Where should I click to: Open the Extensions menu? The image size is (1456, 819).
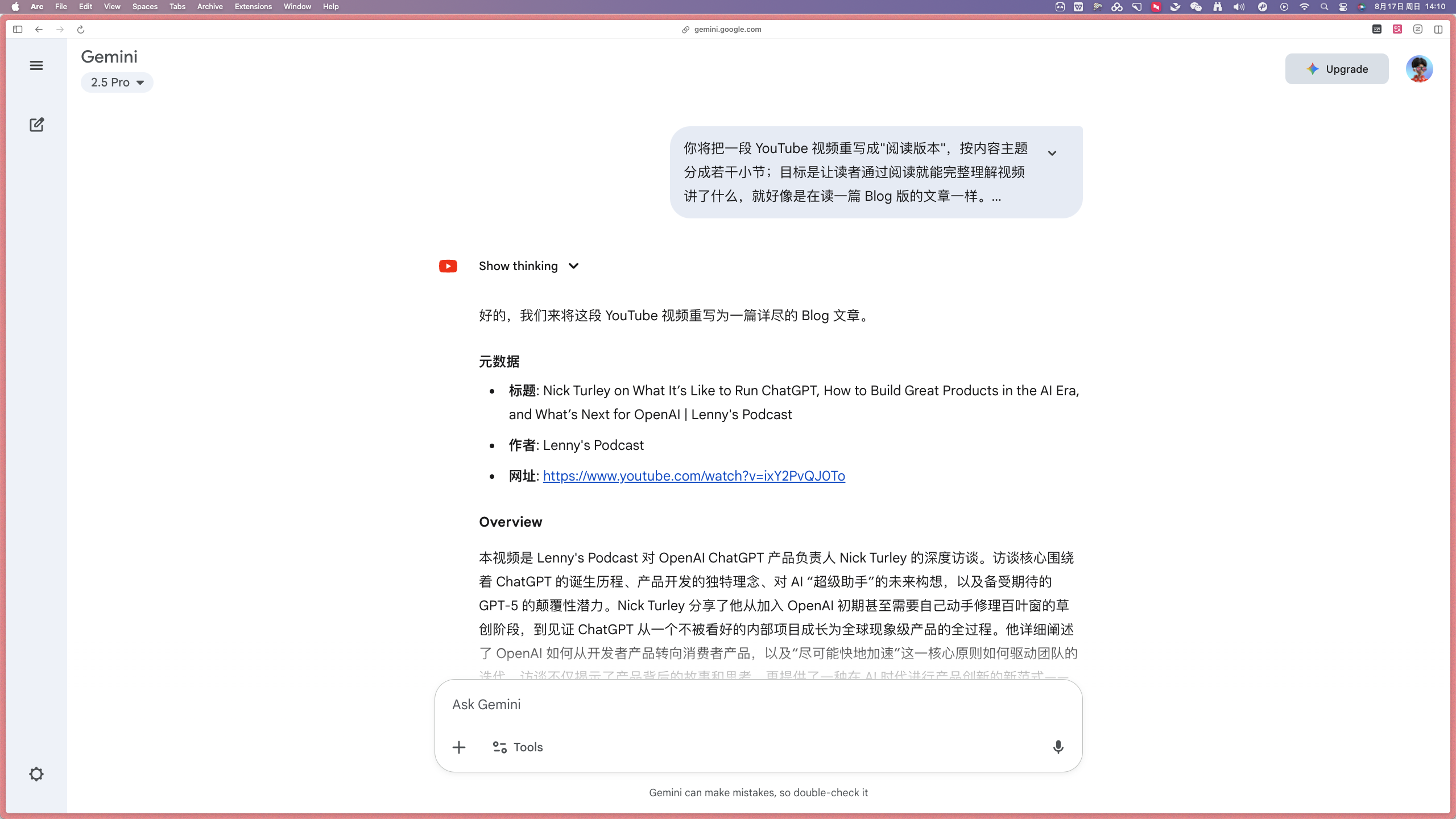pyautogui.click(x=253, y=7)
